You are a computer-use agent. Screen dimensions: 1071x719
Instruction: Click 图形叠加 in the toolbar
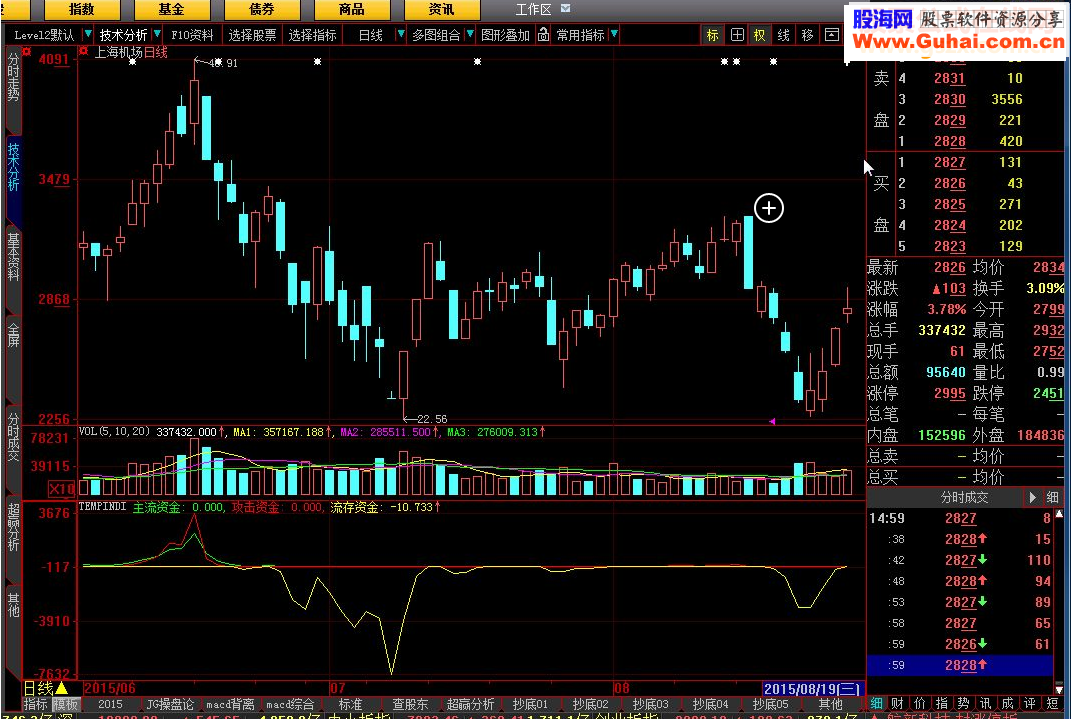click(505, 35)
